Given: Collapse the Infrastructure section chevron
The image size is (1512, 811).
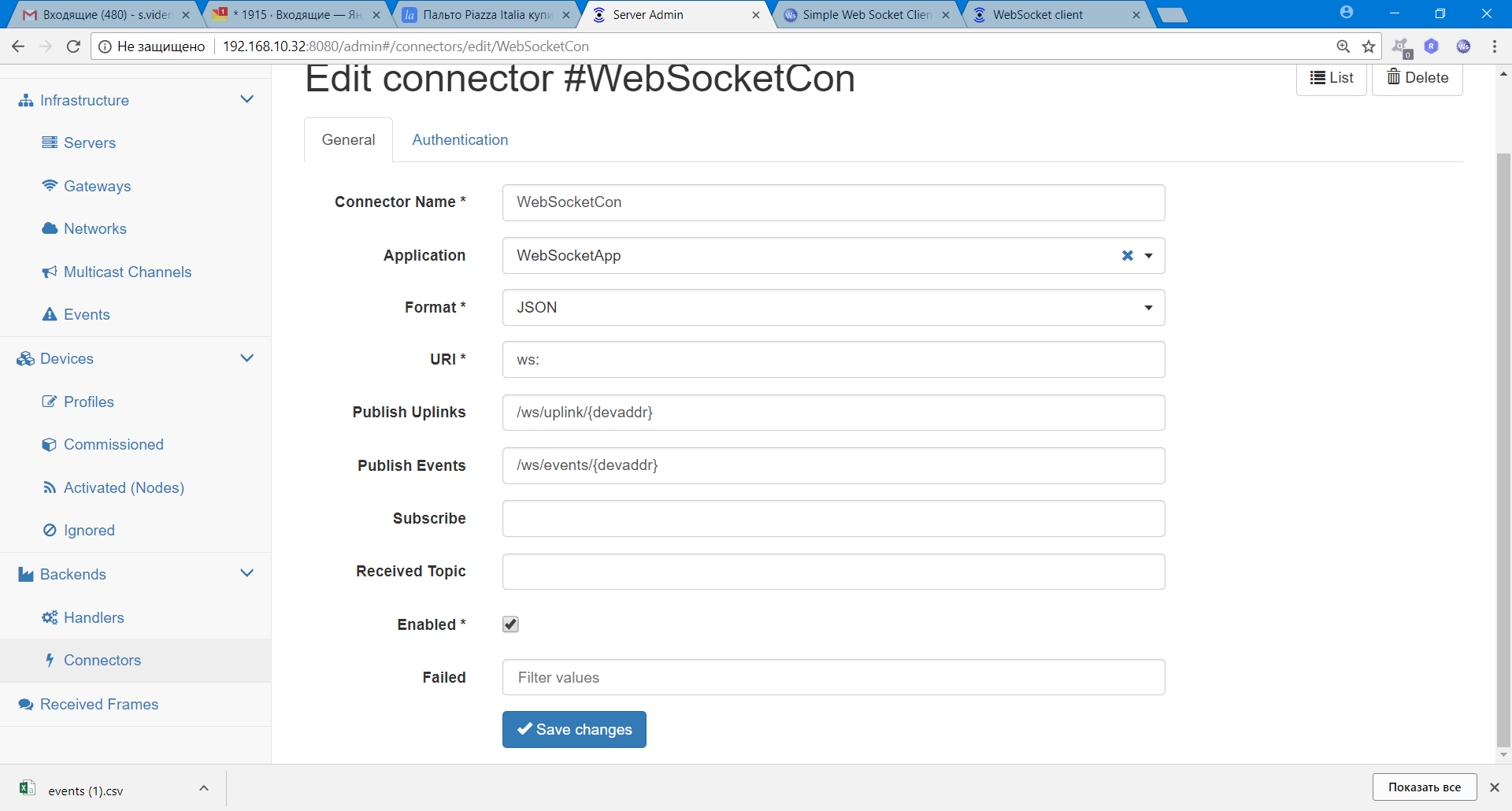Looking at the screenshot, I should (247, 99).
